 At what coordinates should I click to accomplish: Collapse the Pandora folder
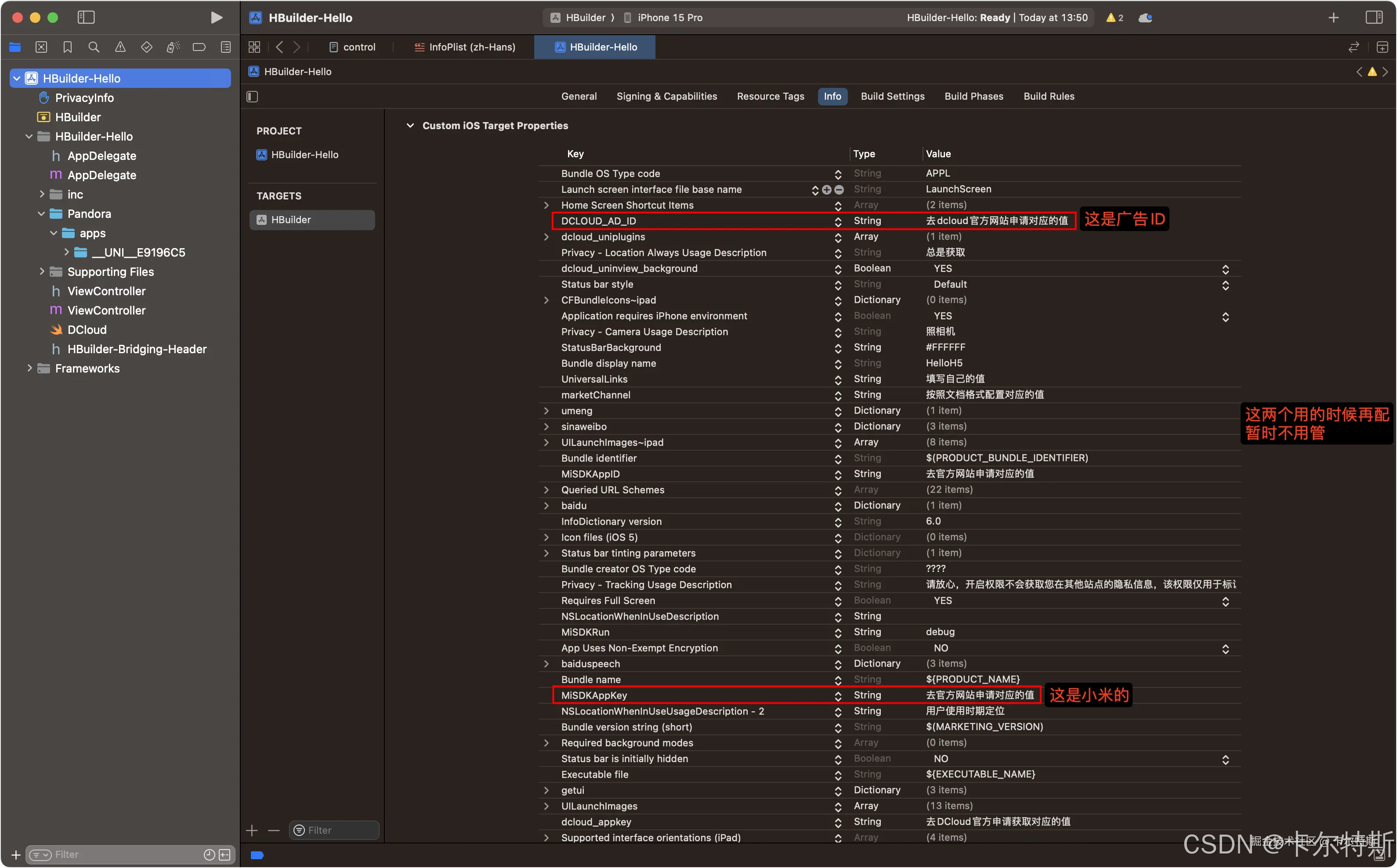pyautogui.click(x=41, y=213)
